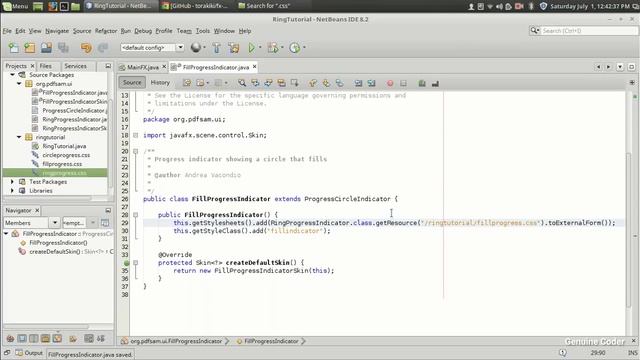This screenshot has width=640, height=360.
Task: Switch to the Files tab
Action: (46, 66)
